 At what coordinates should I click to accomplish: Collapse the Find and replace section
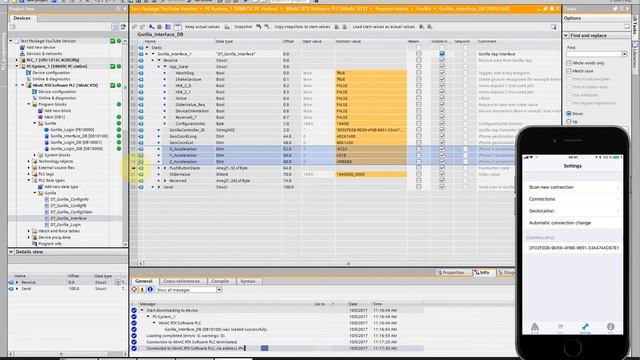(566, 36)
